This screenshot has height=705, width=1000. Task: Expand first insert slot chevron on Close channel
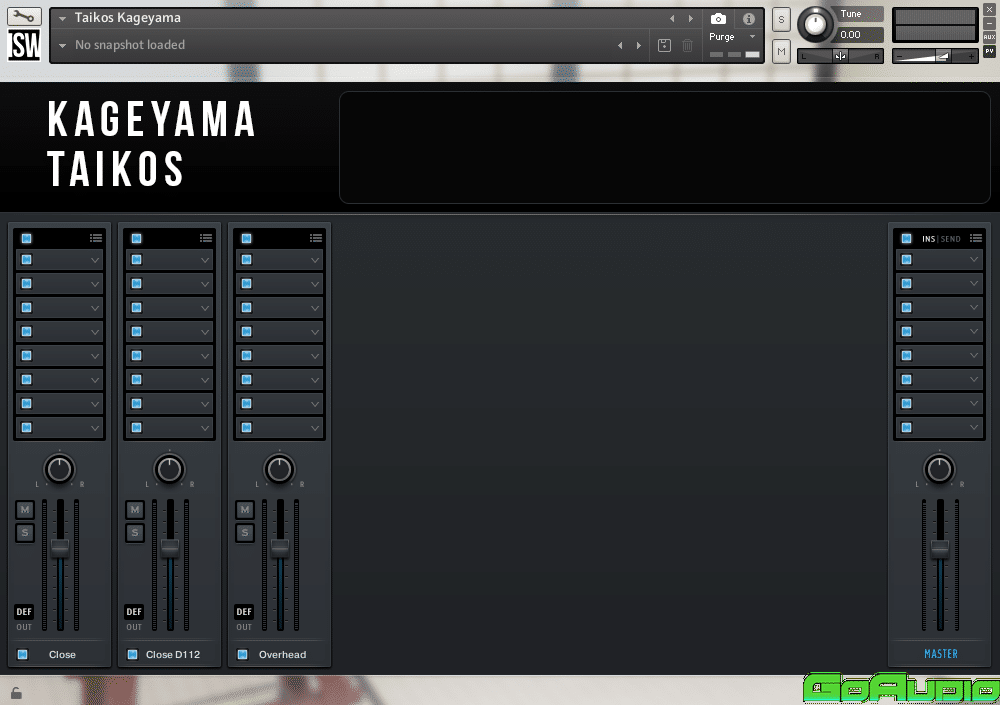pos(95,260)
